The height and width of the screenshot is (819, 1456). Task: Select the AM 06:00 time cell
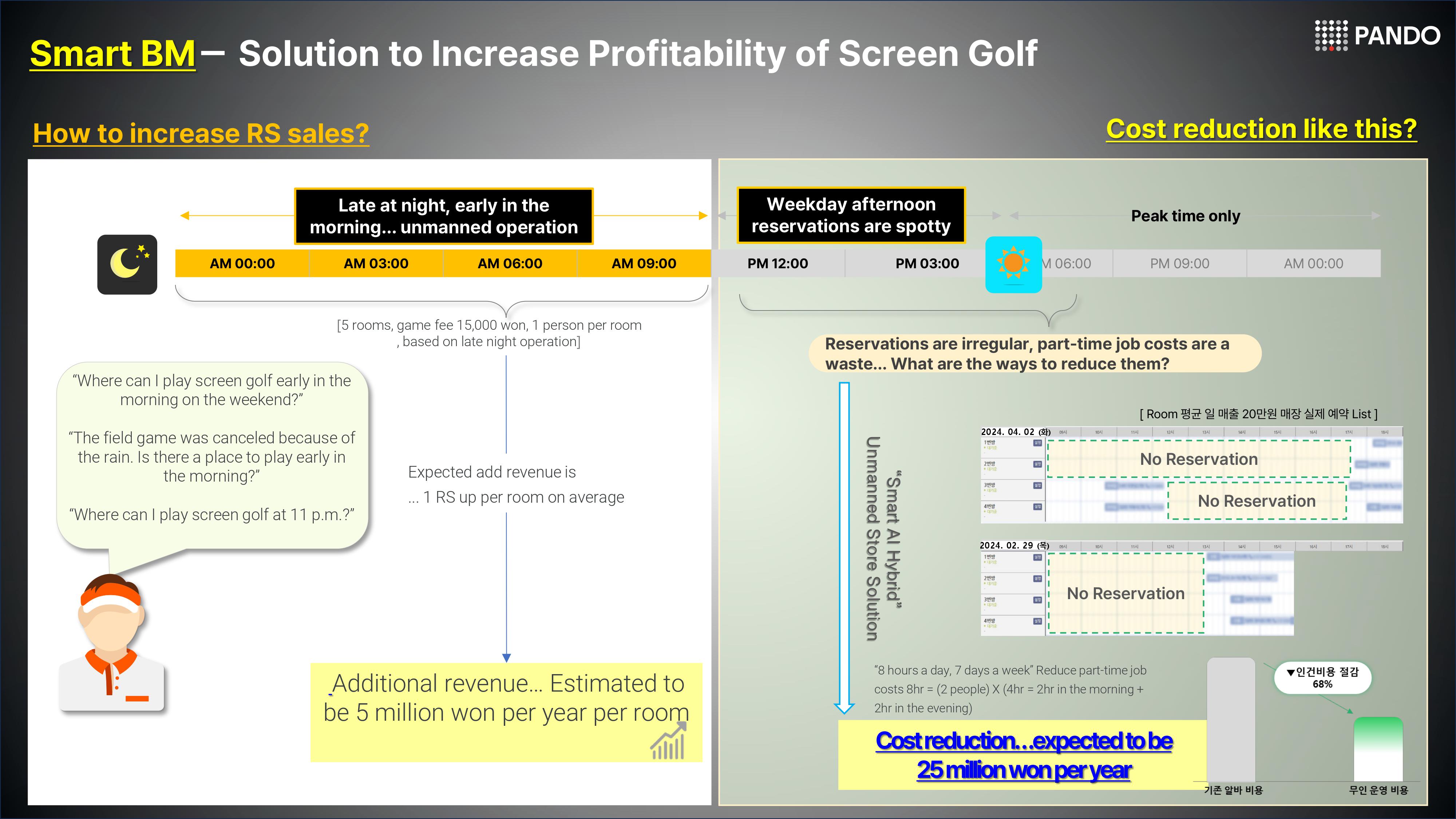tap(510, 264)
